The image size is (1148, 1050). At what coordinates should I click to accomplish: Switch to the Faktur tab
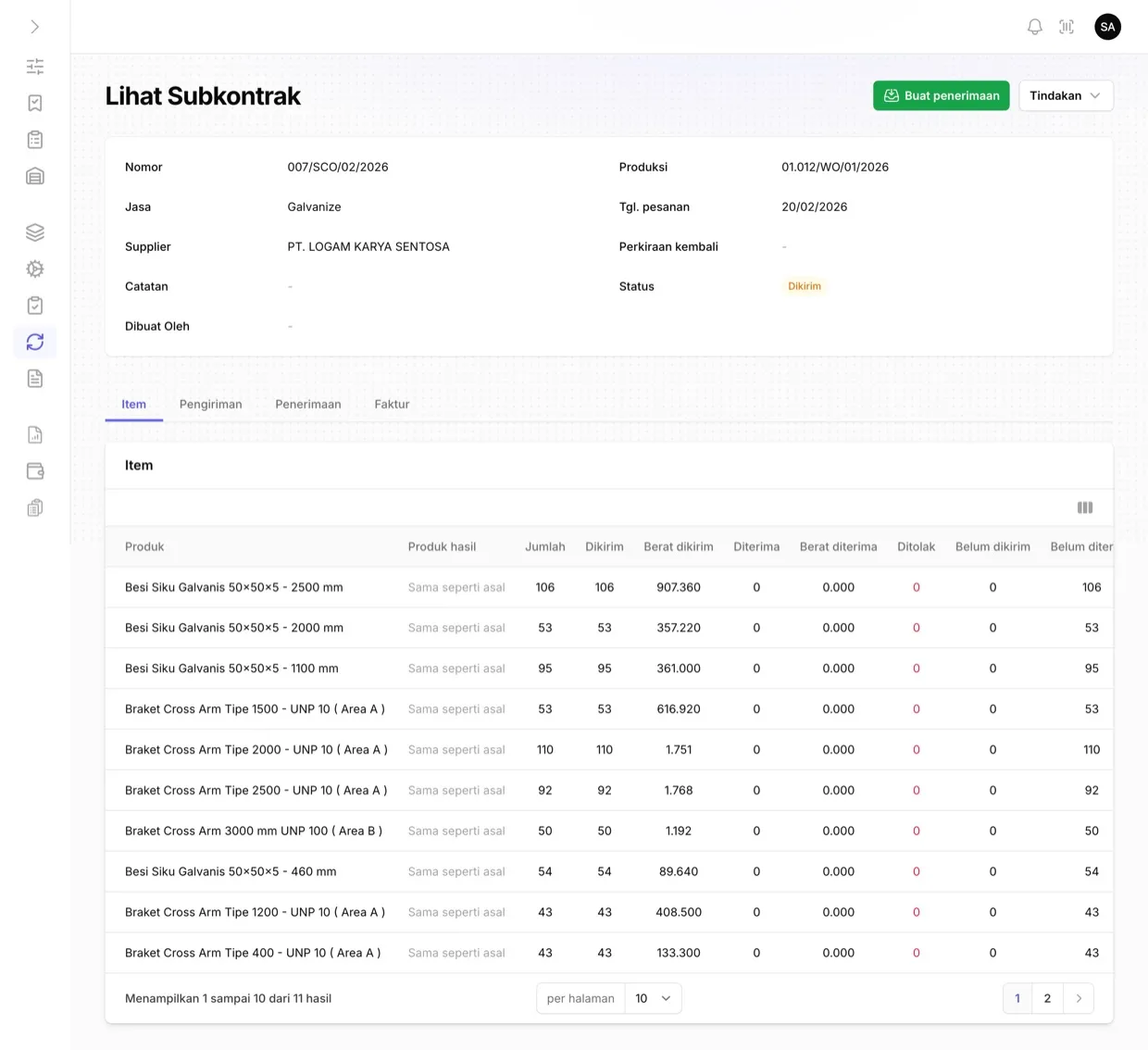[392, 405]
